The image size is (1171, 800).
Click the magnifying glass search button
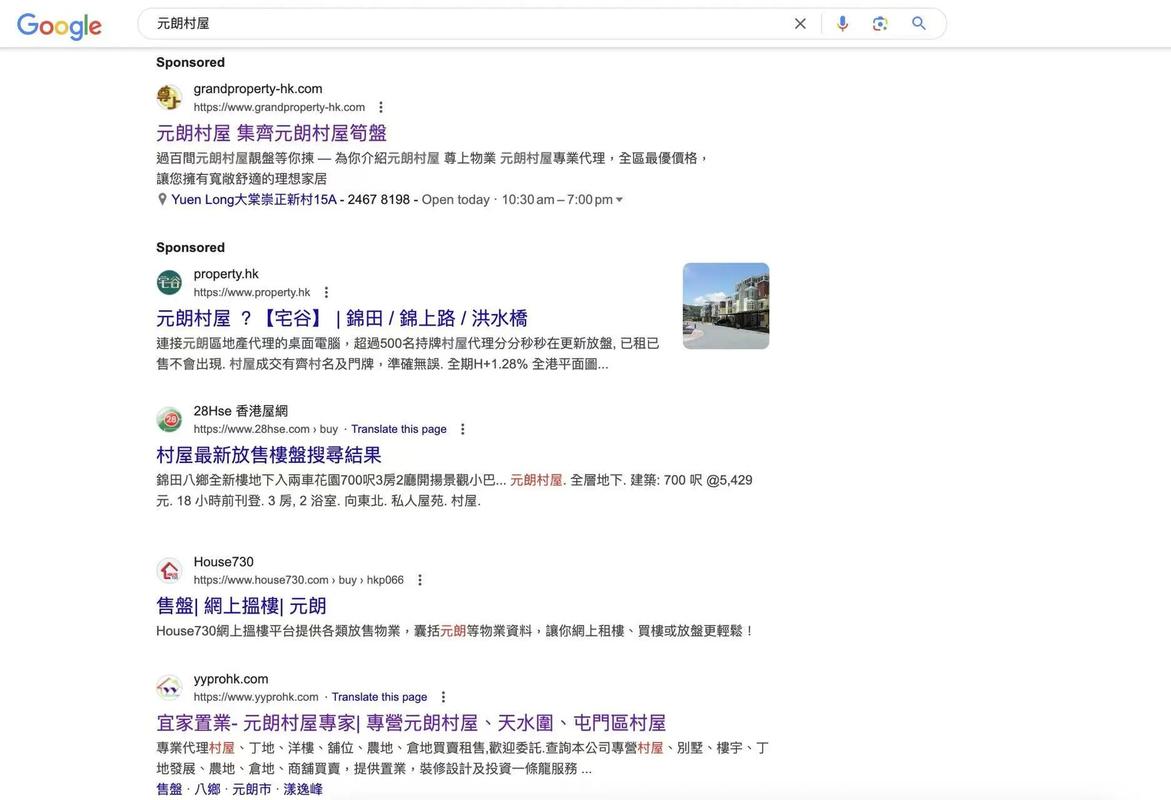(x=919, y=24)
